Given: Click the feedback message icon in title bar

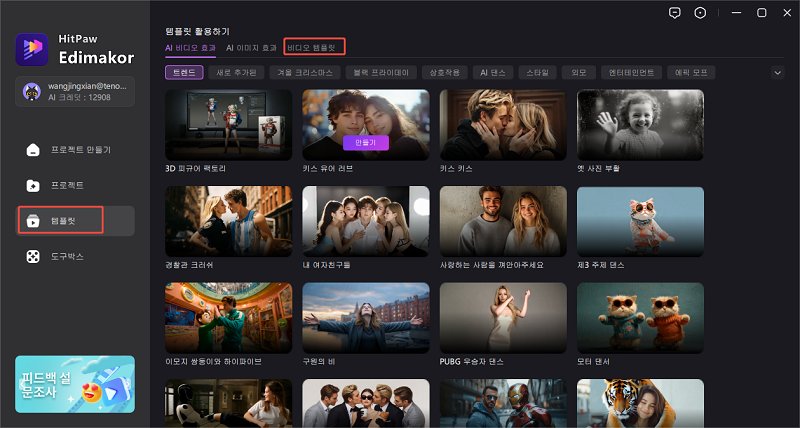Looking at the screenshot, I should click(x=675, y=13).
